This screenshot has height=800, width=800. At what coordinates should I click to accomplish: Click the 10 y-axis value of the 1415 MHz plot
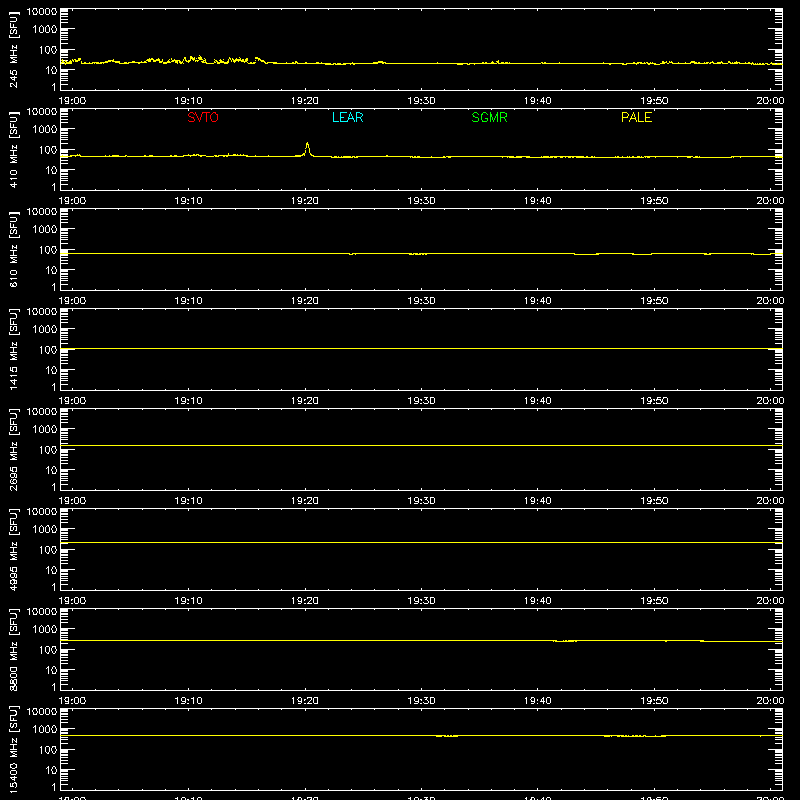(51, 370)
